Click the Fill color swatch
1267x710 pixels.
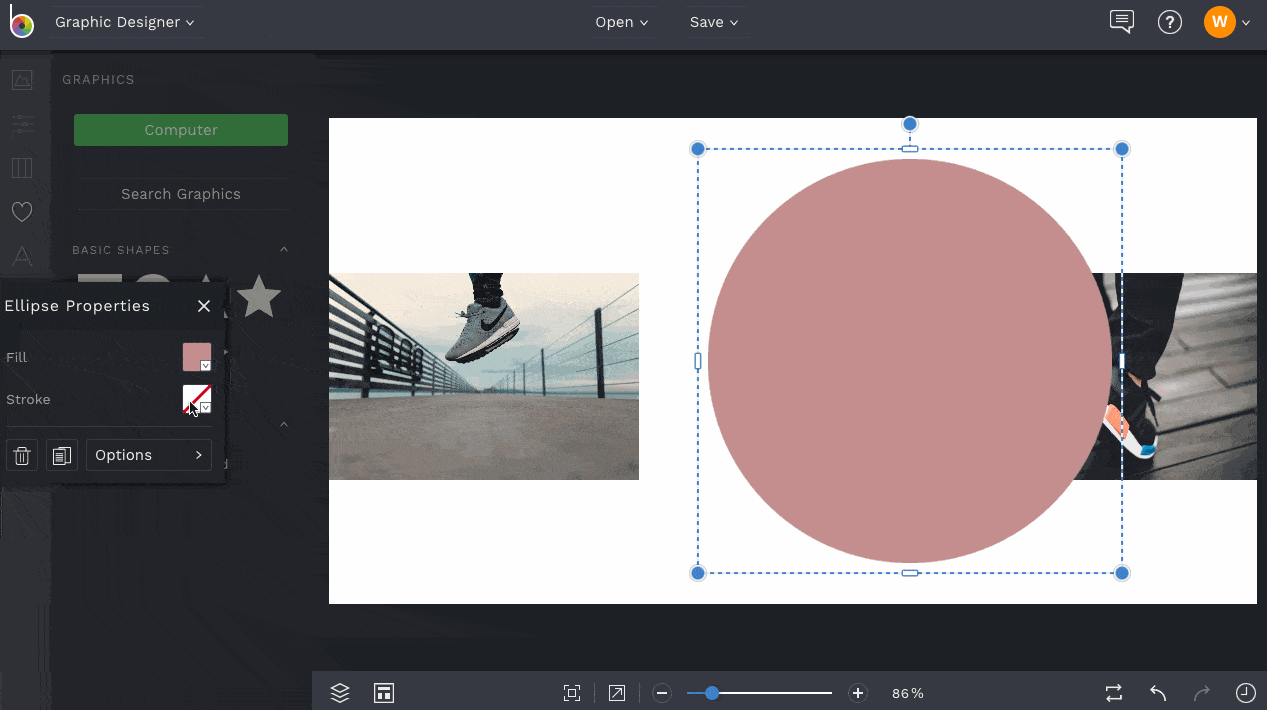196,357
